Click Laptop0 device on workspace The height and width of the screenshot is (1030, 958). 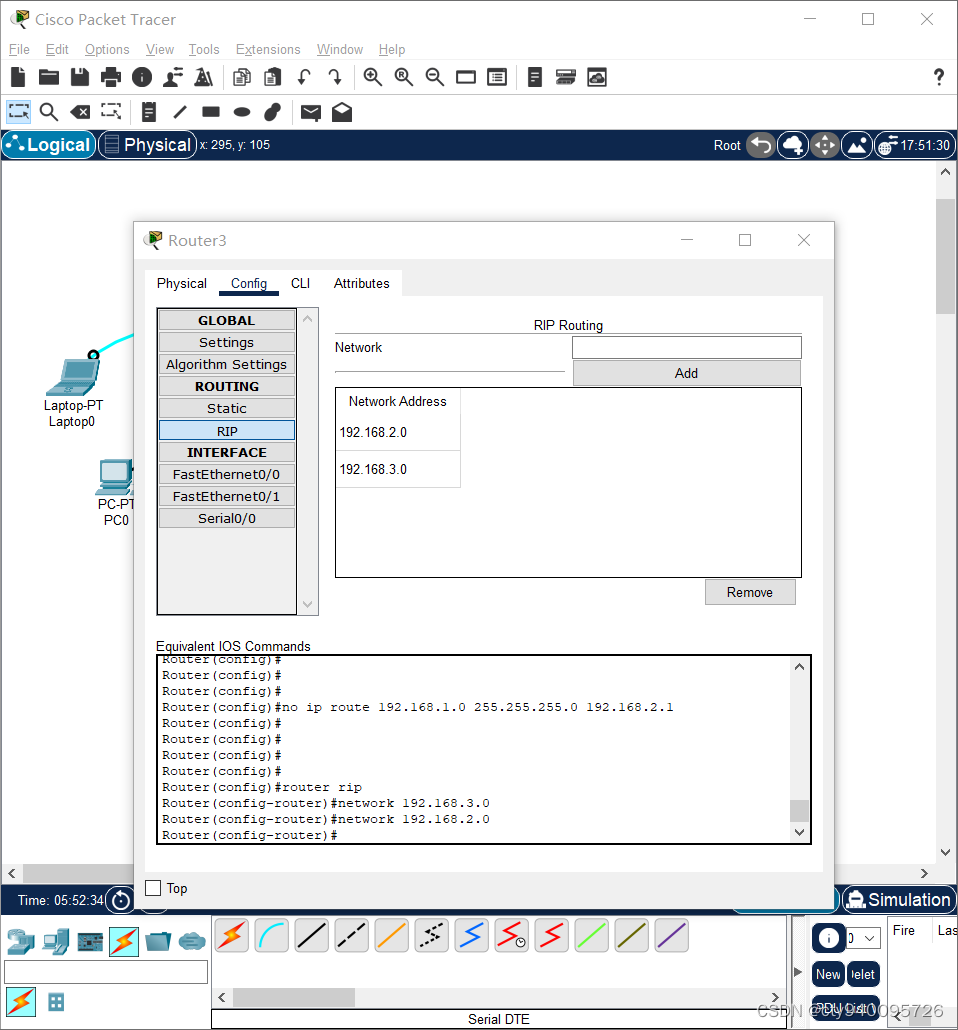pyautogui.click(x=74, y=378)
